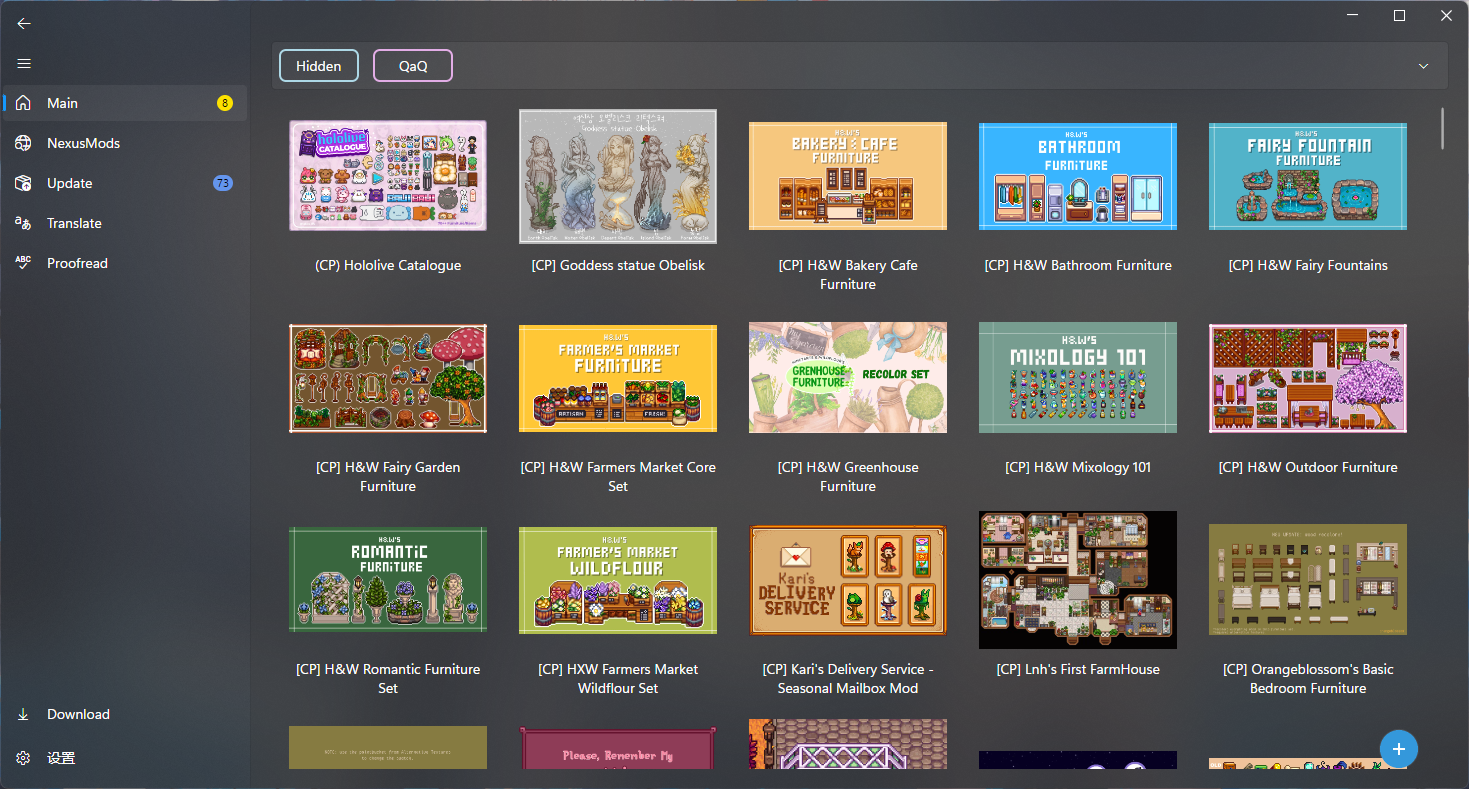1469x789 pixels.
Task: Toggle the QaQ filter tag
Action: [x=413, y=66]
